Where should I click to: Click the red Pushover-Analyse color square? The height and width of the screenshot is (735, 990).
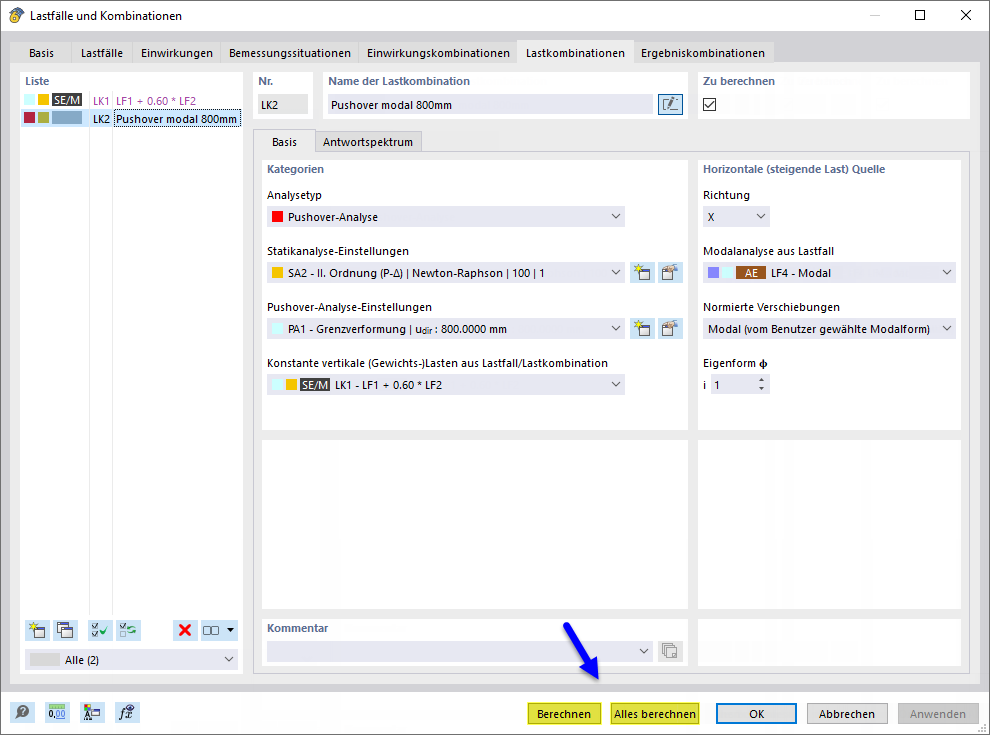click(277, 217)
